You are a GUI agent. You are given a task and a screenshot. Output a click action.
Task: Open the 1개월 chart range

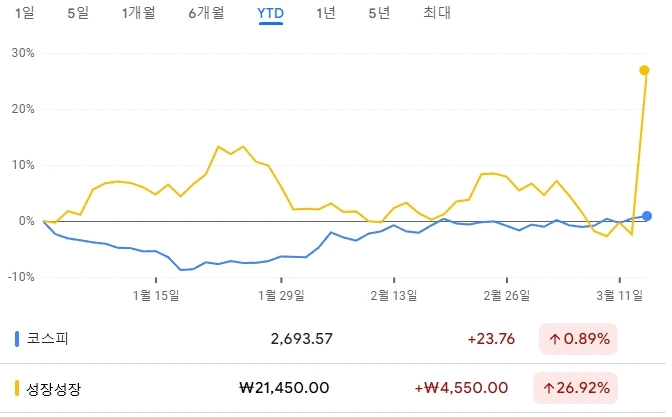(x=138, y=13)
